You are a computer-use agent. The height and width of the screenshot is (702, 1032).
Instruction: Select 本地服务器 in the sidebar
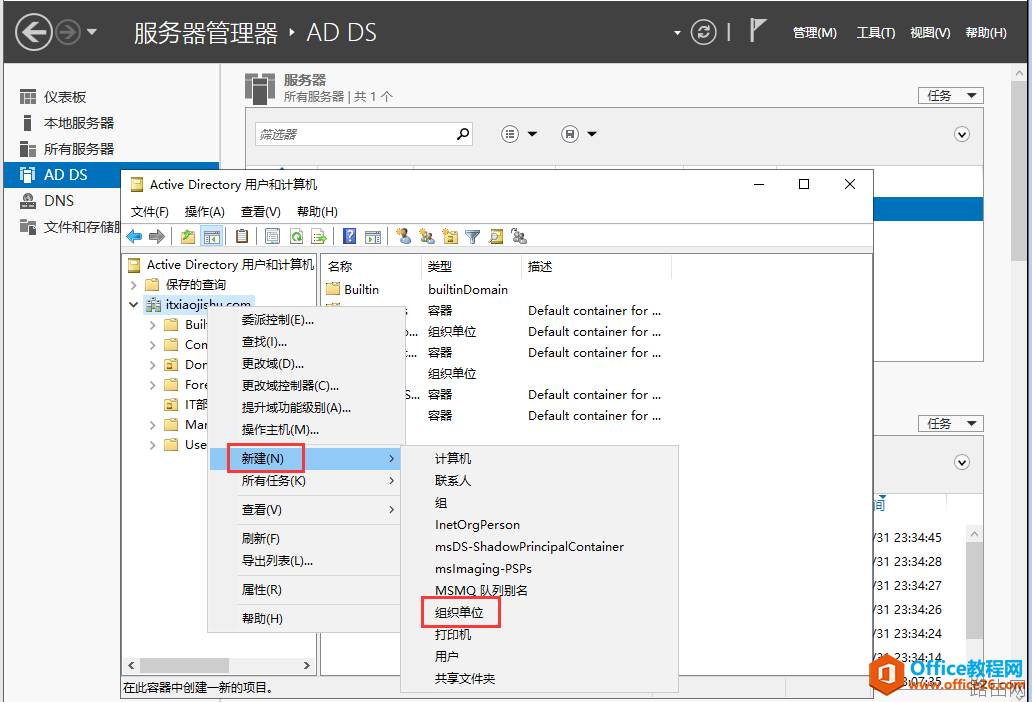pos(79,123)
